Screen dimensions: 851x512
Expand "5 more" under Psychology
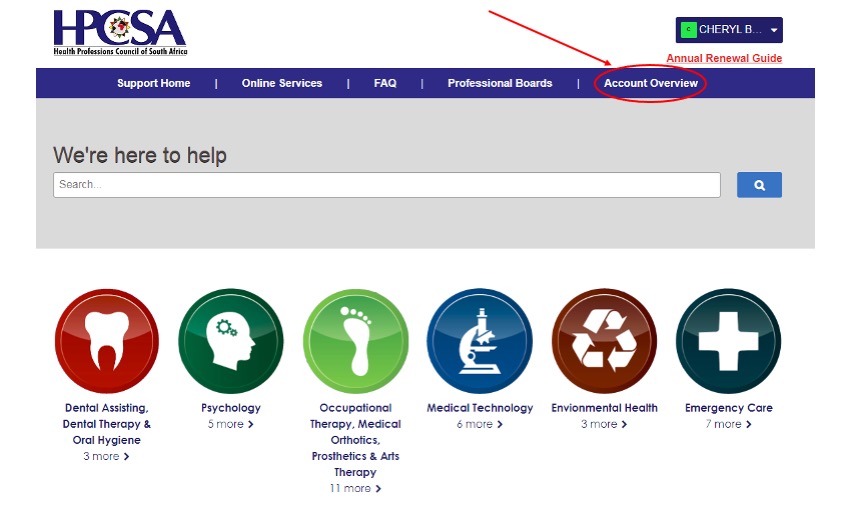click(231, 424)
